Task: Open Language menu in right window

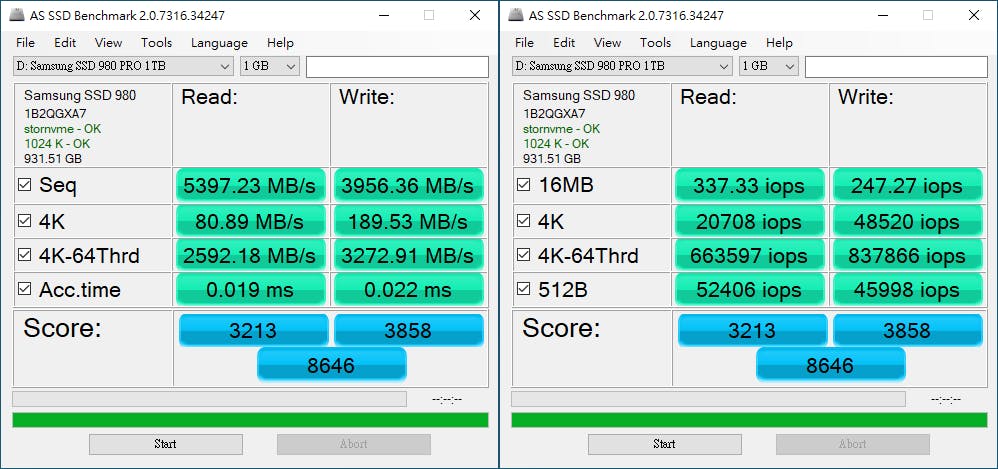Action: (x=718, y=43)
